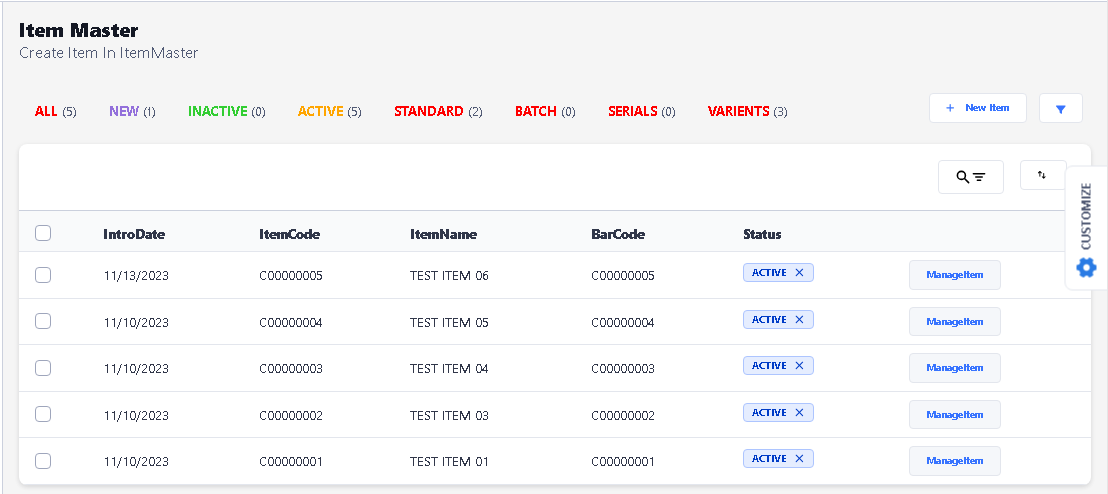Click the New Item button
The width and height of the screenshot is (1108, 494).
[x=977, y=108]
